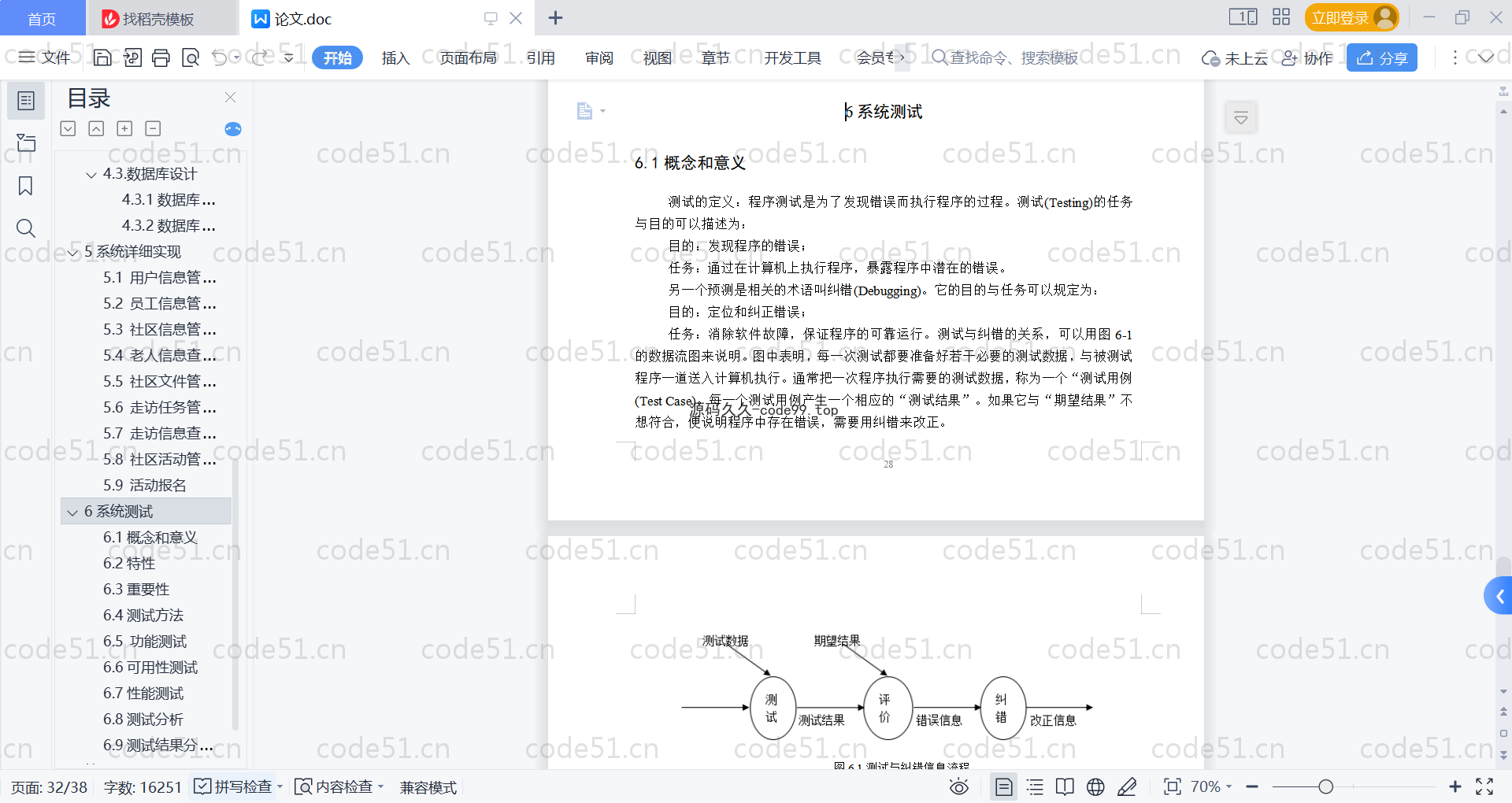The height and width of the screenshot is (803, 1512).
Task: Enter full screen mode via status bar
Action: (x=1484, y=786)
